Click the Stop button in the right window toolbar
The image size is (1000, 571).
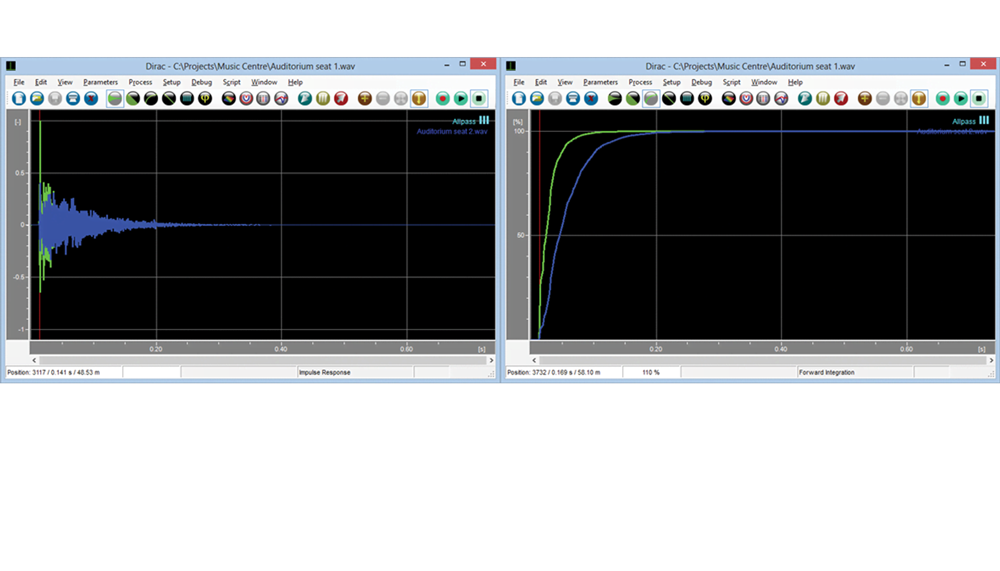(x=979, y=99)
